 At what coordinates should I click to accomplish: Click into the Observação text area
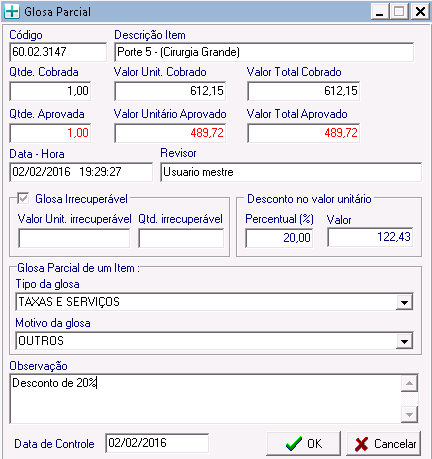pos(205,399)
